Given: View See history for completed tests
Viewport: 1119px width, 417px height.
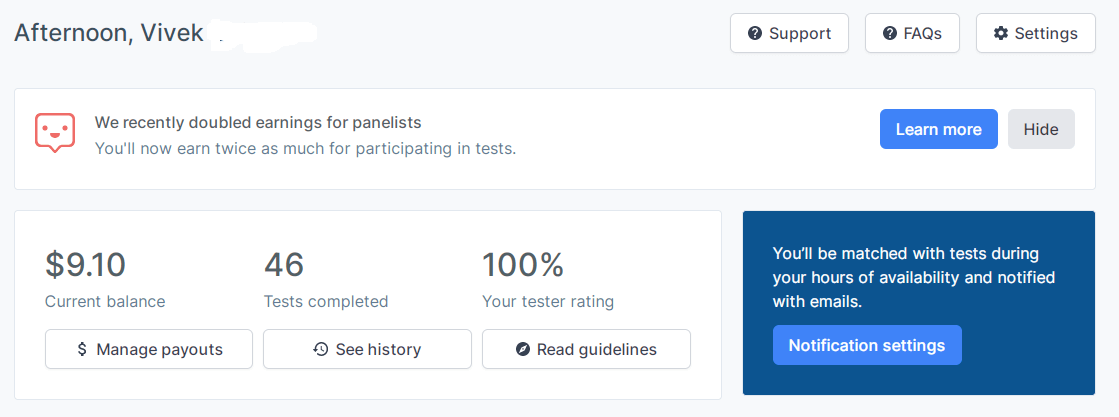Looking at the screenshot, I should pyautogui.click(x=367, y=349).
